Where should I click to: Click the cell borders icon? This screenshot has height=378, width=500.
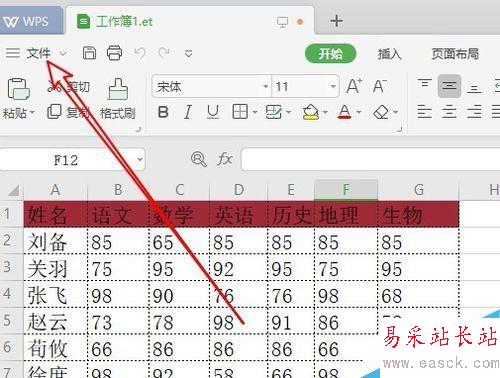pos(240,112)
